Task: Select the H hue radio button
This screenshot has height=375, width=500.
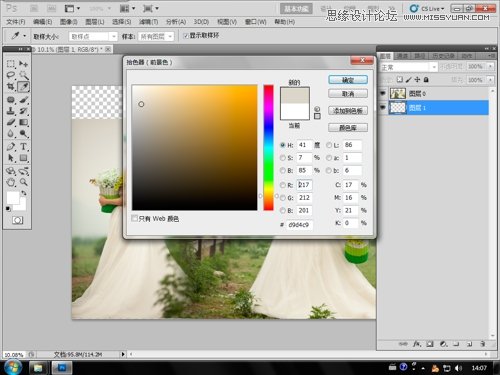Action: click(283, 145)
